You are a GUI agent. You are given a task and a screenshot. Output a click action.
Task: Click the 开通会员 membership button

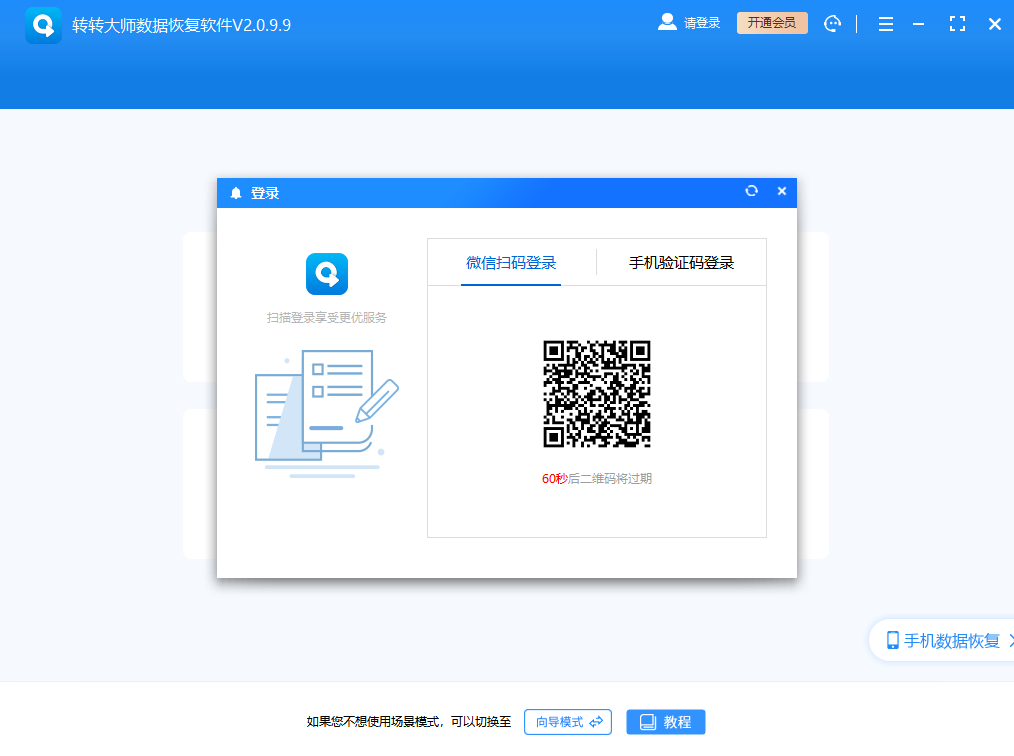(x=772, y=23)
